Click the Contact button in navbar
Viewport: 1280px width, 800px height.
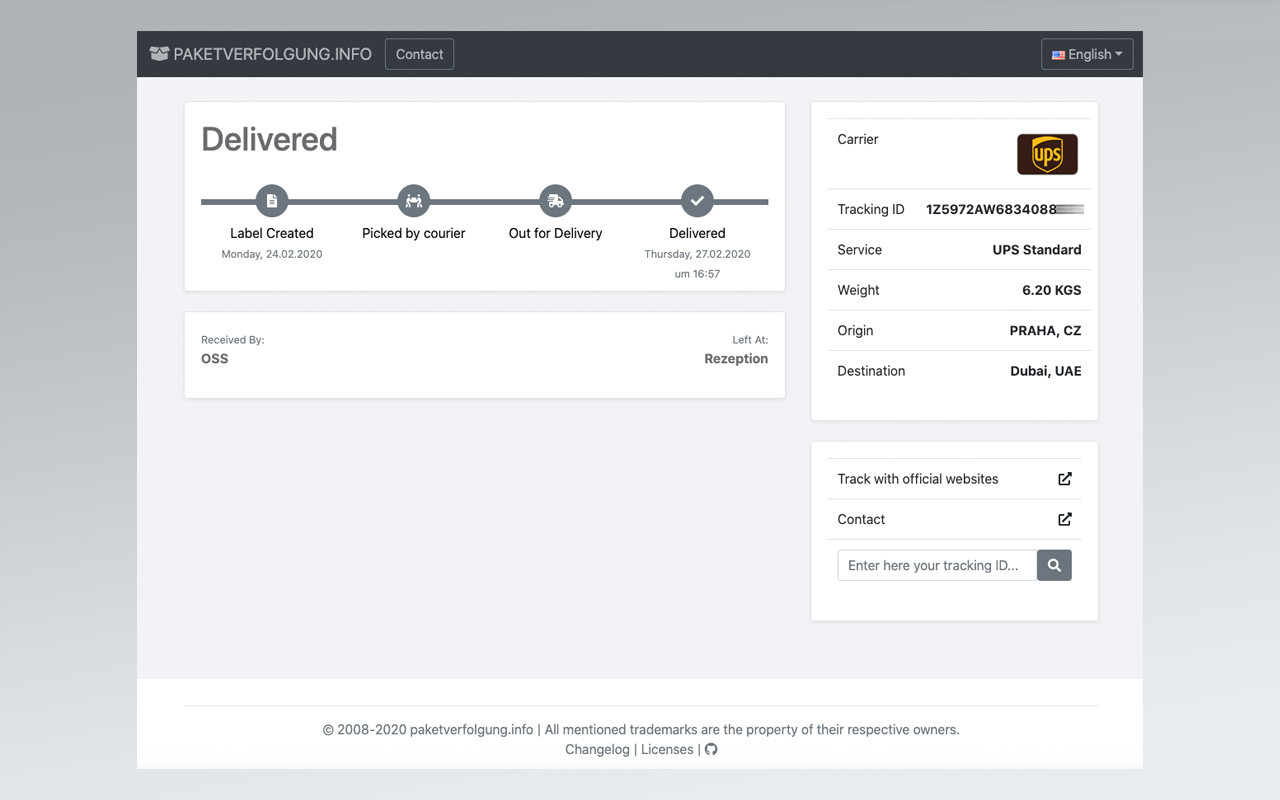[419, 54]
